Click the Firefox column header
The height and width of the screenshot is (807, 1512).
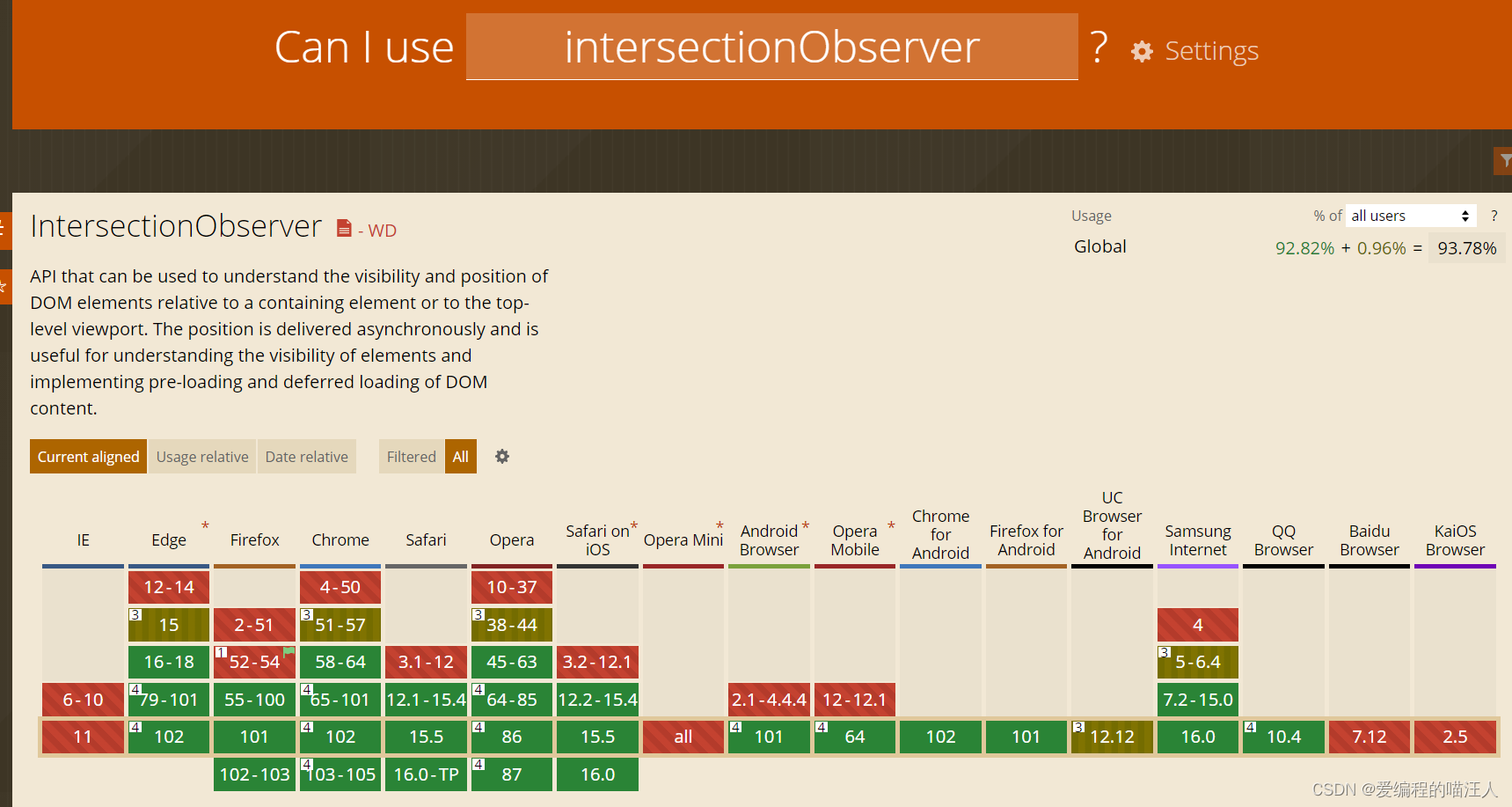255,540
